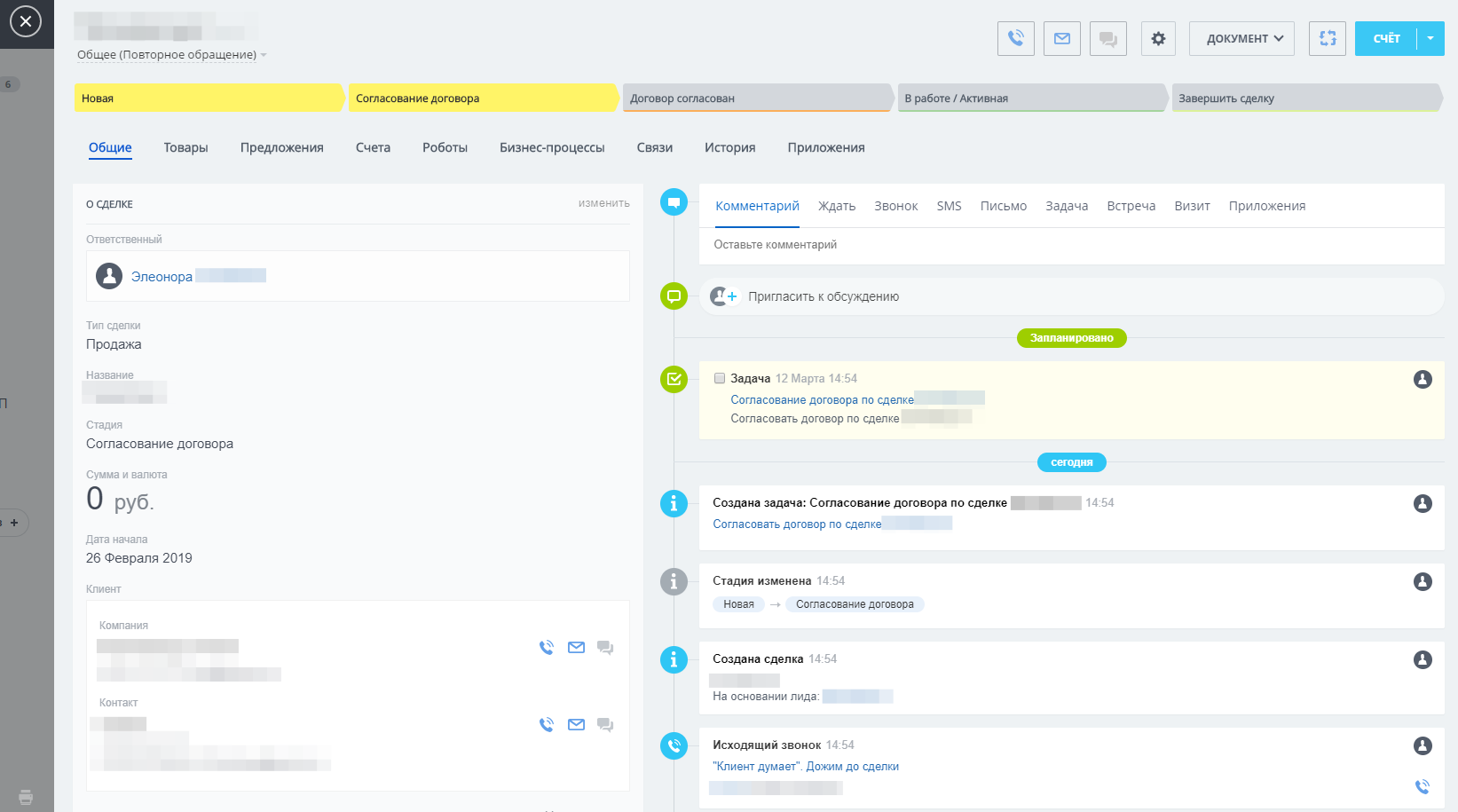
Task: Select the Звонок timeline tab
Action: (896, 206)
